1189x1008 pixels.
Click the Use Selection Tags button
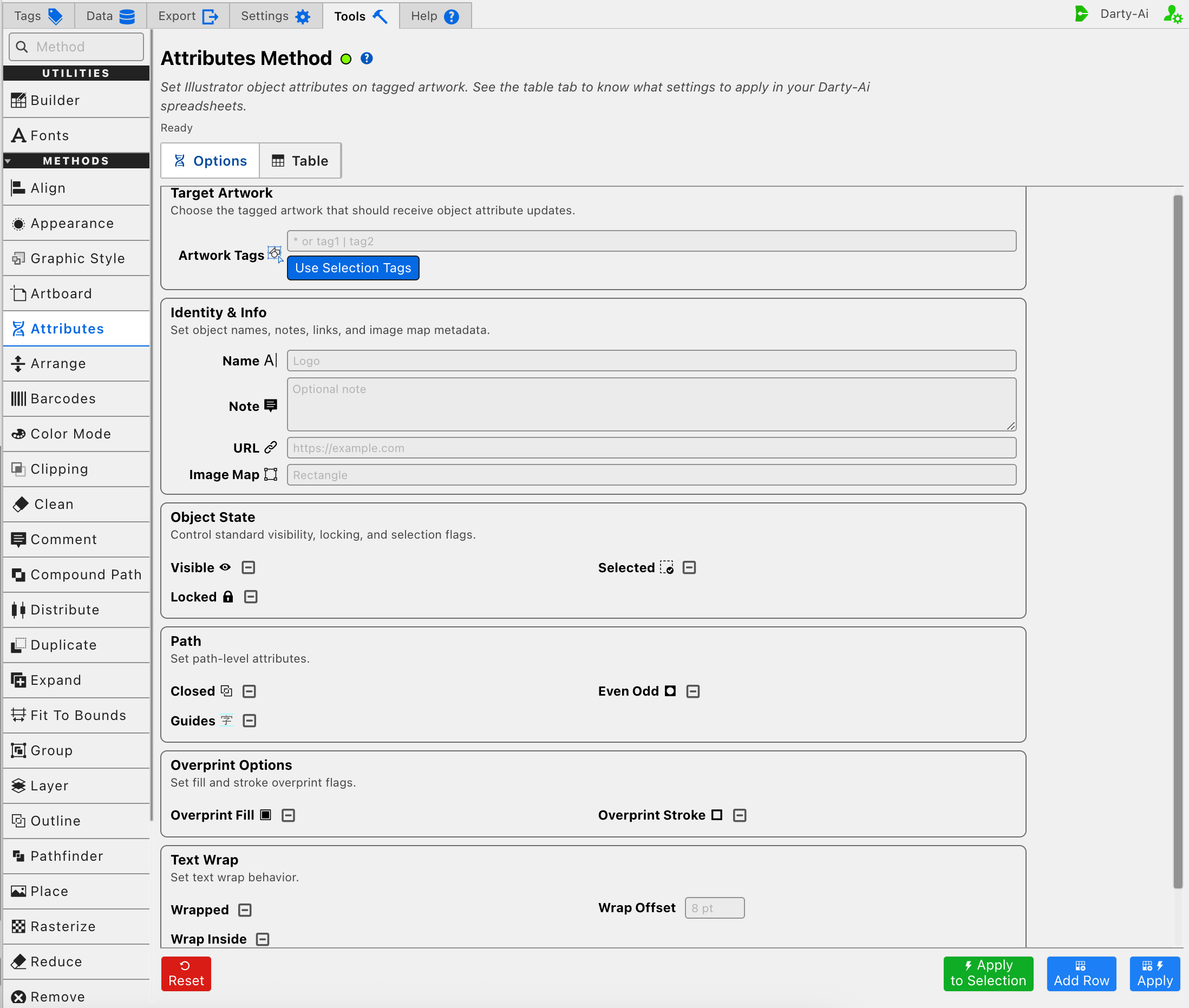point(353,268)
